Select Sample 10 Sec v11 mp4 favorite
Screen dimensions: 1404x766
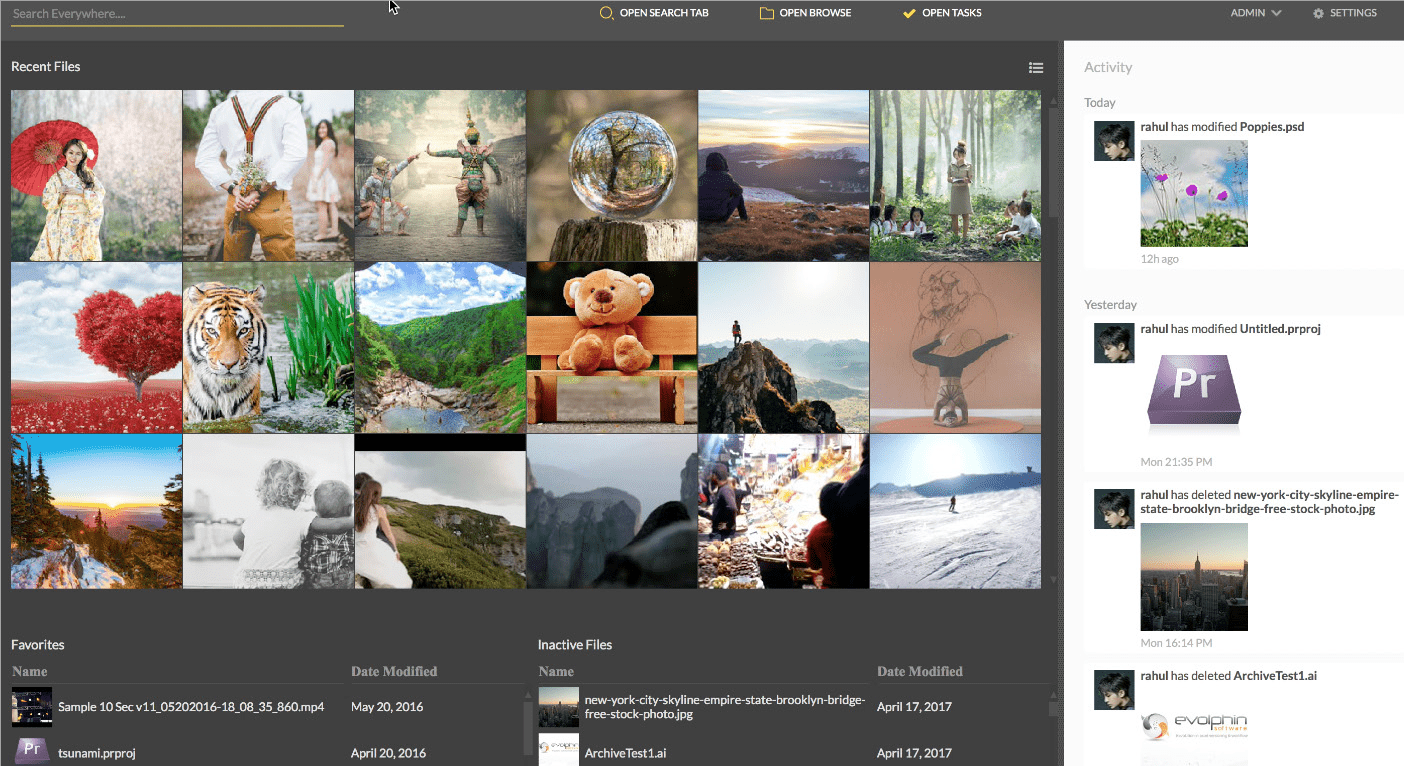[x=191, y=707]
